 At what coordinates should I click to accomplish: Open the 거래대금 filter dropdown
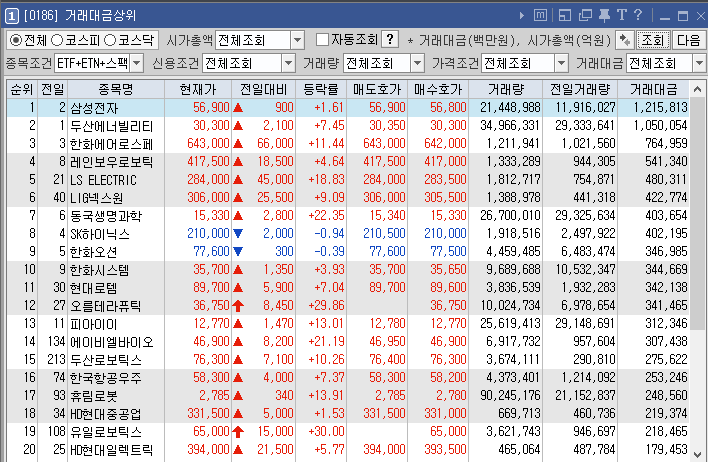[699, 63]
